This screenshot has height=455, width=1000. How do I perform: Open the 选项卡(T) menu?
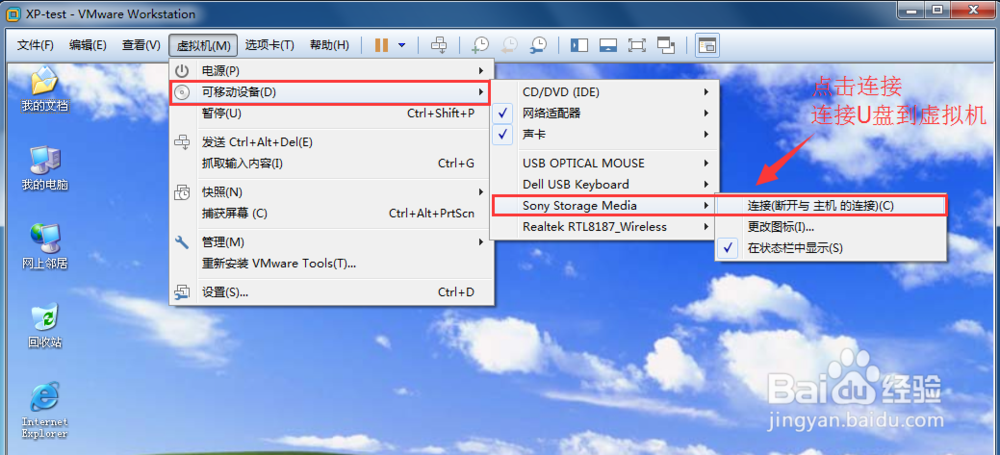(270, 45)
